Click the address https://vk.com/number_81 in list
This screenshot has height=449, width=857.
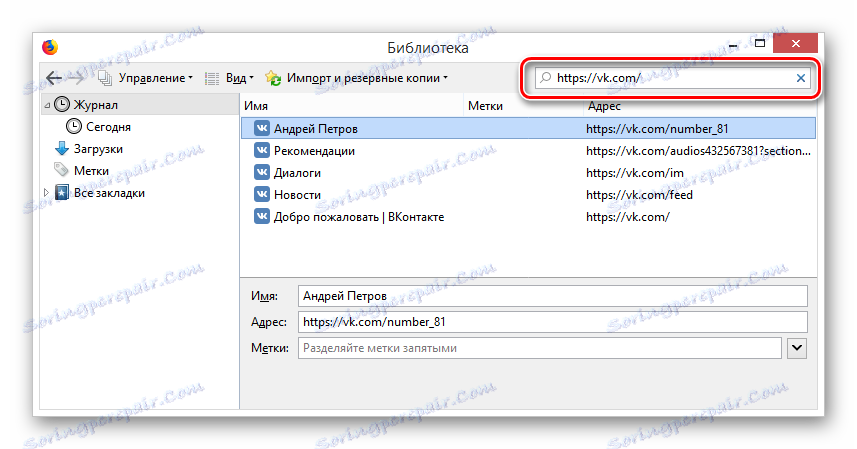[657, 129]
